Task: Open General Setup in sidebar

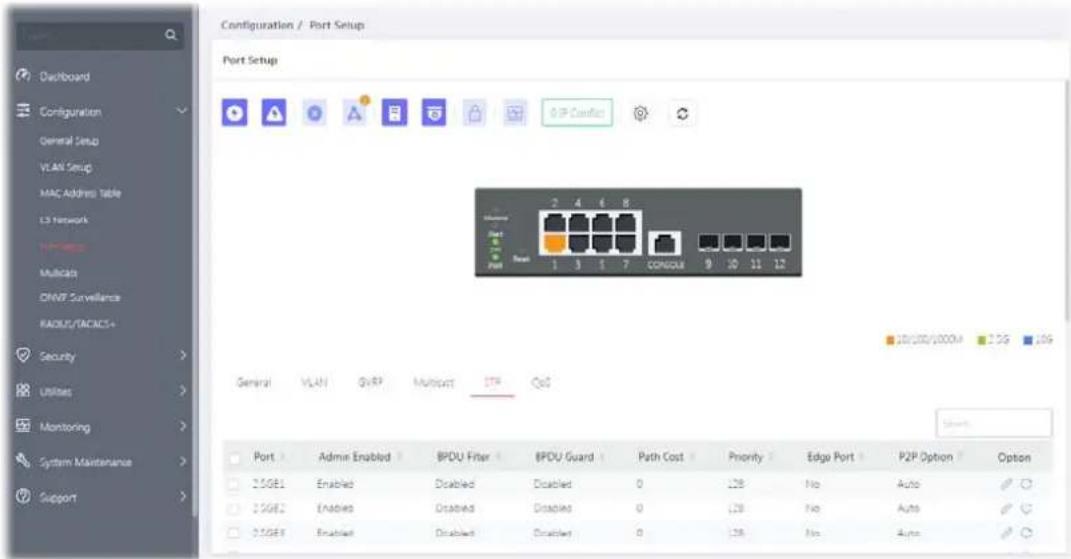Action: coord(69,141)
